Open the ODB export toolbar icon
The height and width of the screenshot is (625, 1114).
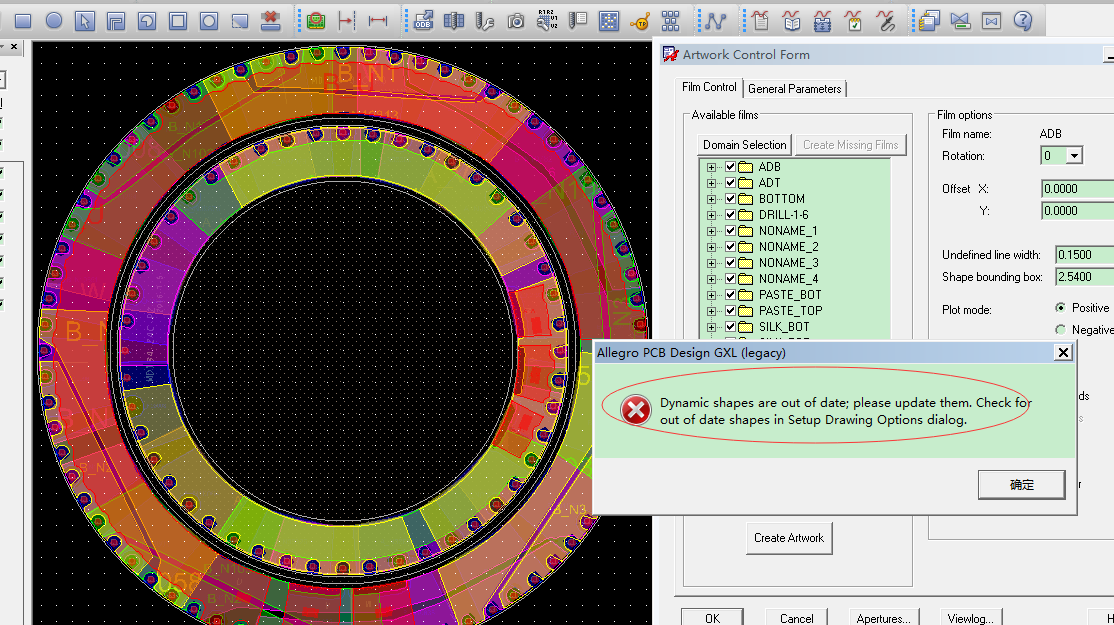pos(423,20)
